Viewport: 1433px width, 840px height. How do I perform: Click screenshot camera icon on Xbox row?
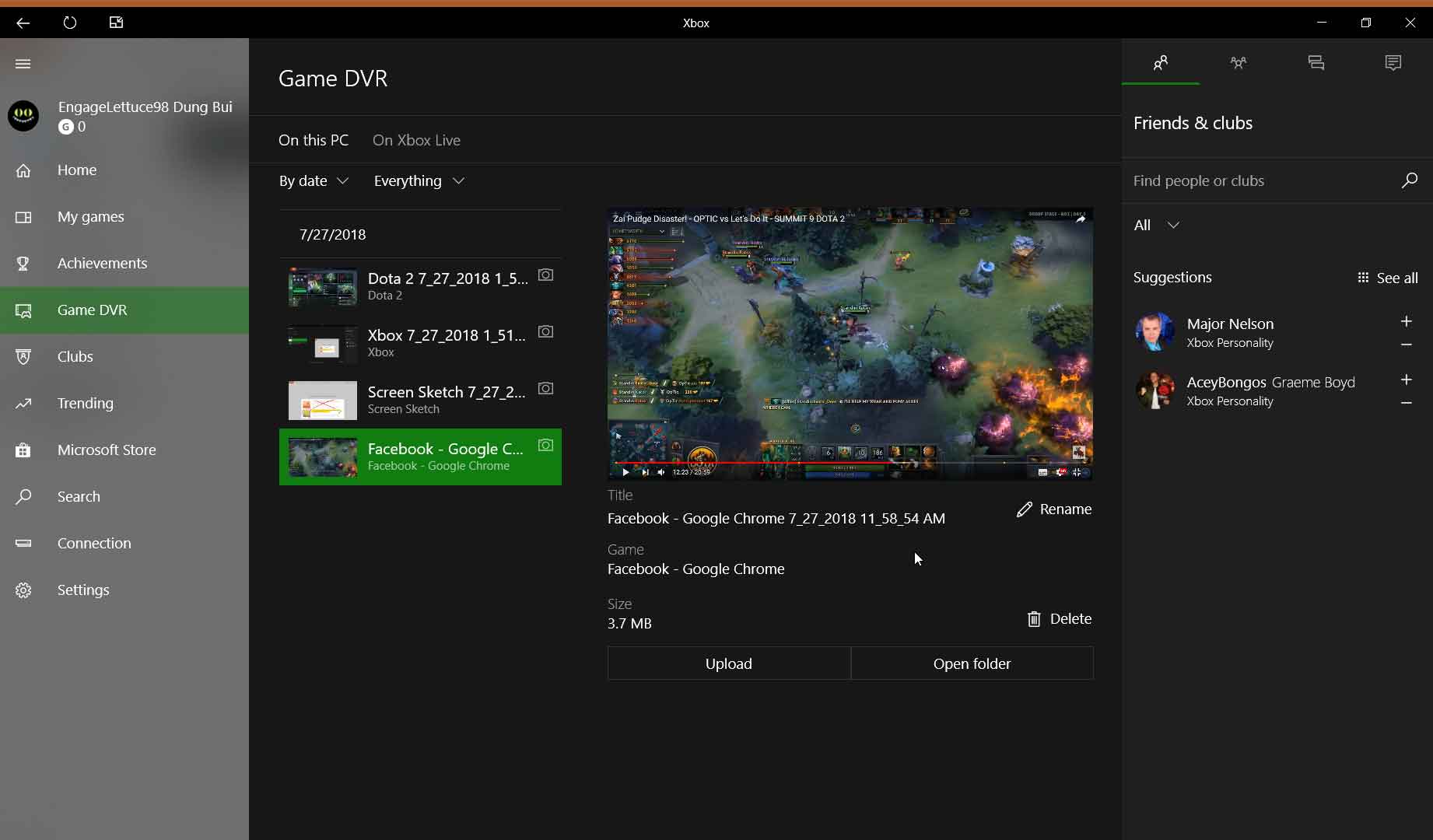pos(546,331)
